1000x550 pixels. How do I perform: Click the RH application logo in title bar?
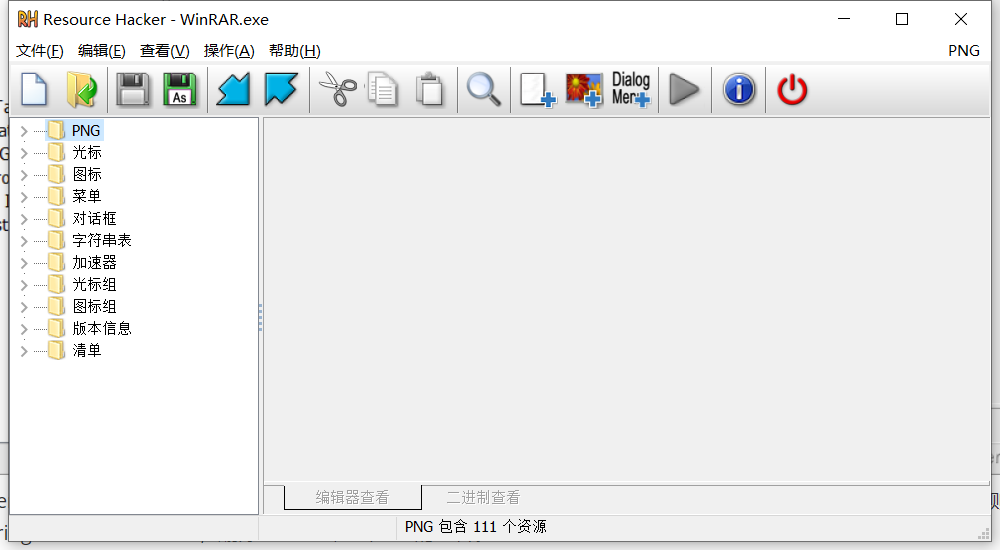tap(27, 19)
